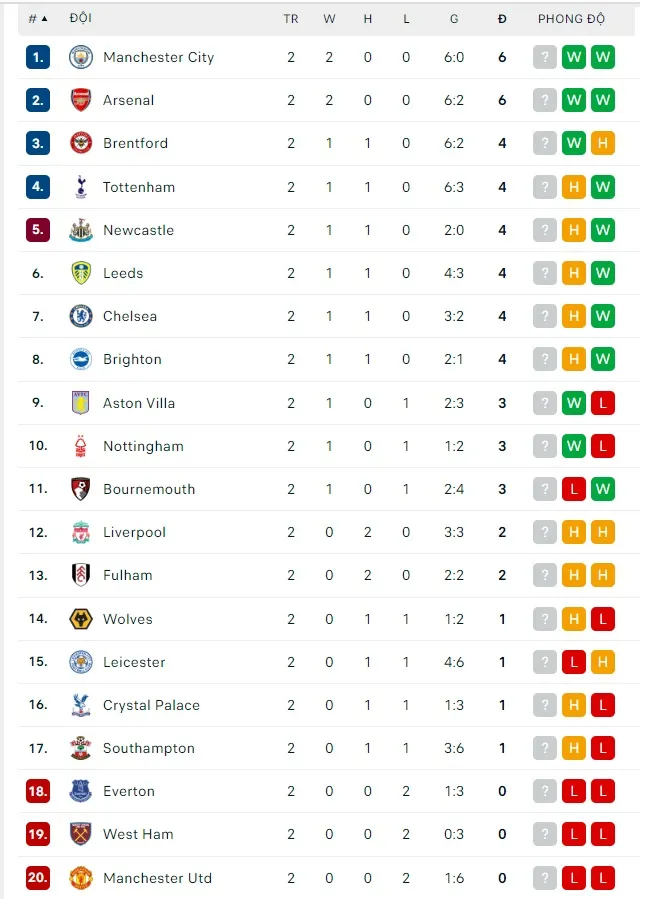Open the Brighton team page
This screenshot has height=899, width=660.
point(132,359)
